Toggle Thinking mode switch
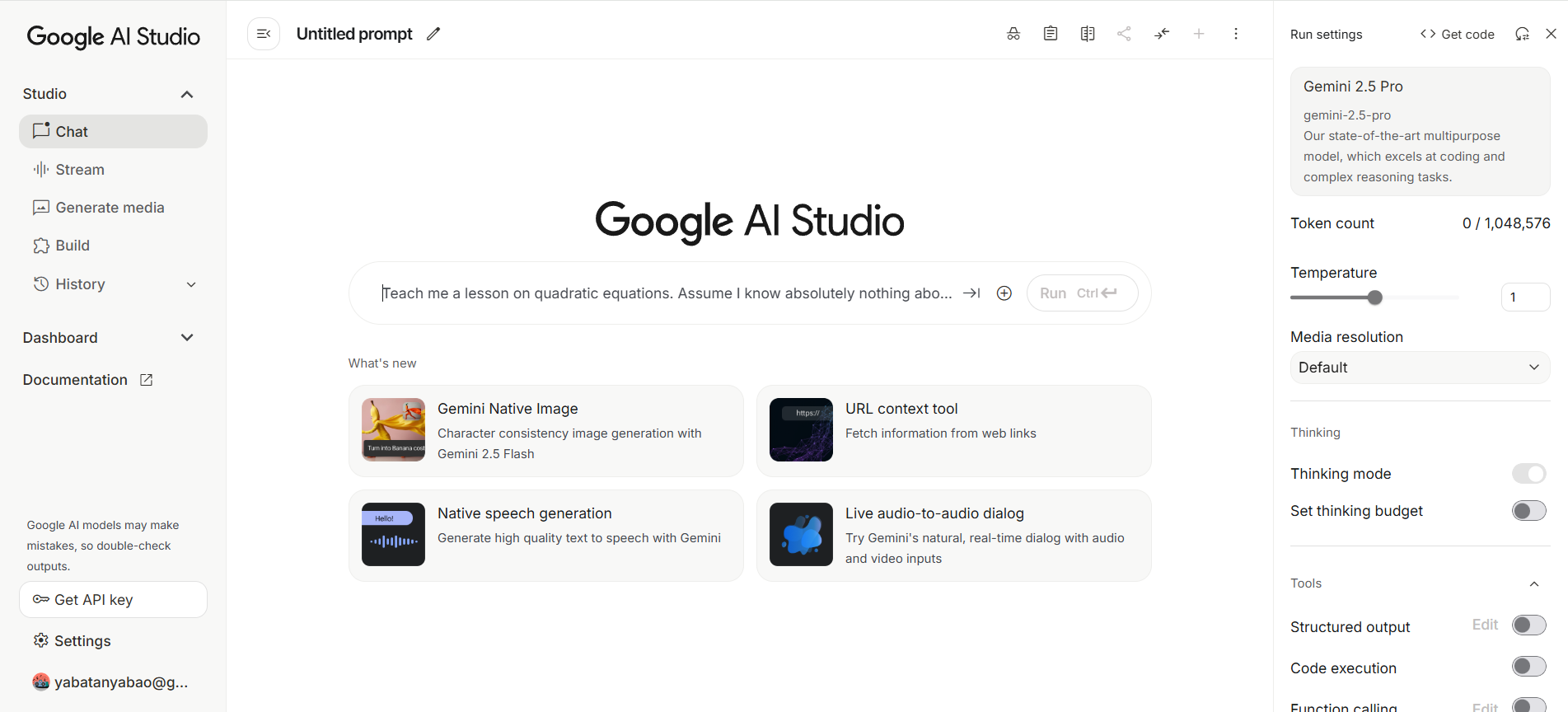Viewport: 1568px width, 712px height. click(1528, 474)
